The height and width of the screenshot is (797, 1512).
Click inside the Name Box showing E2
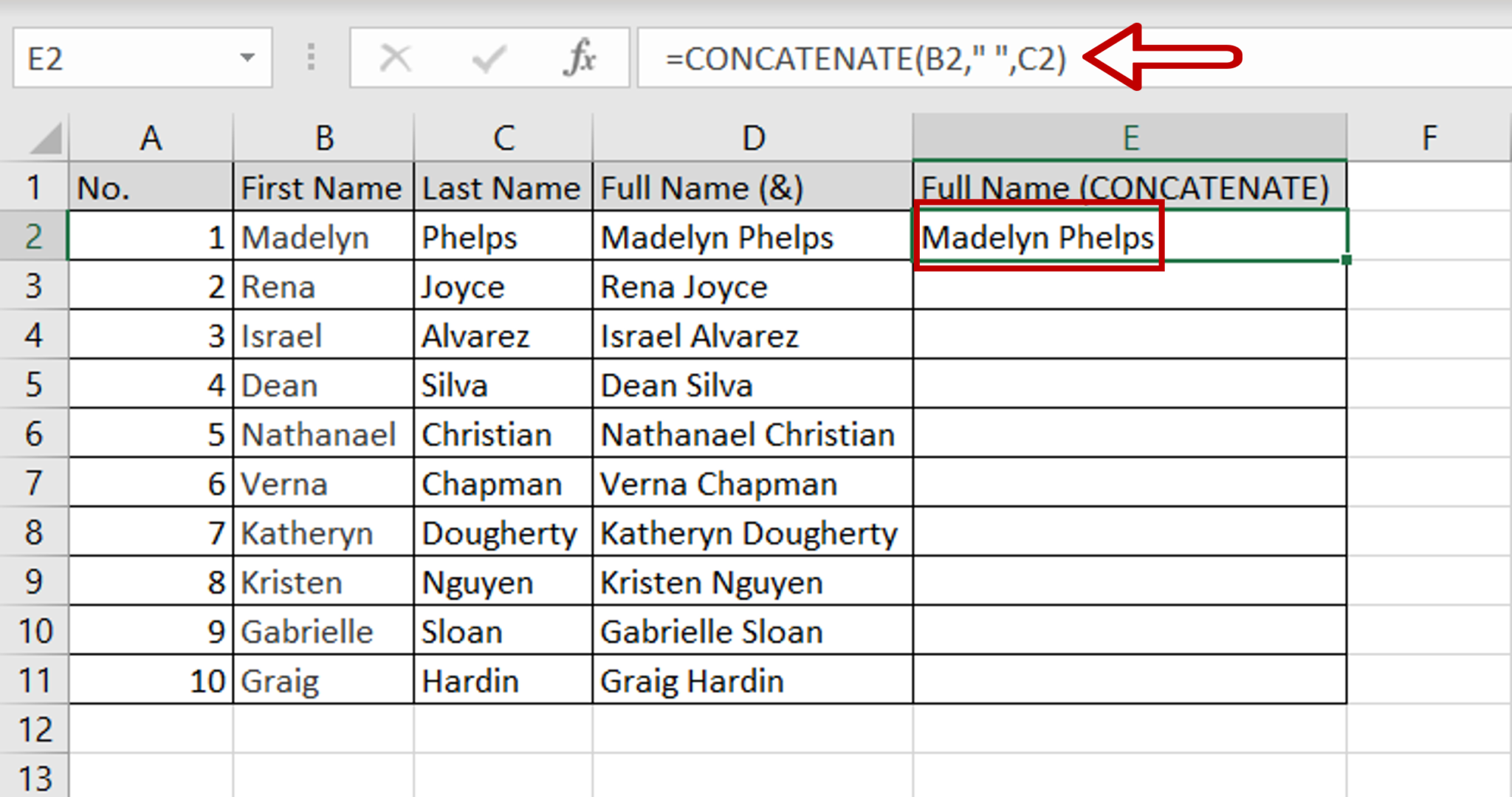coord(126,58)
